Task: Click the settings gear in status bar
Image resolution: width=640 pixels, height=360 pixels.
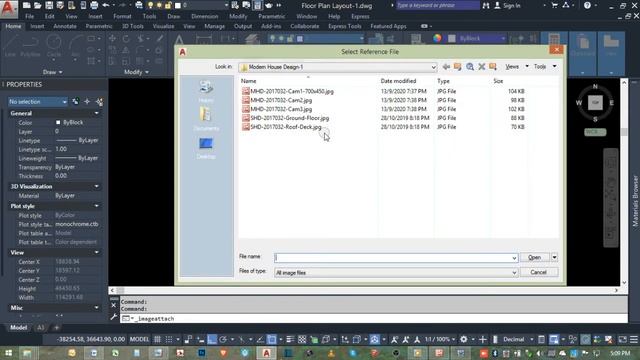Action: coord(464,339)
